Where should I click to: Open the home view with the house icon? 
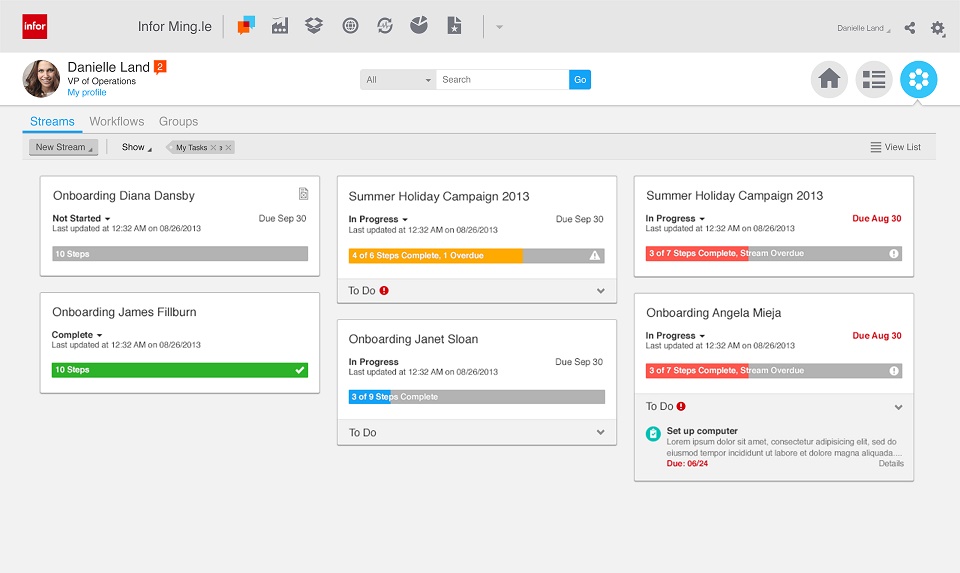pyautogui.click(x=829, y=80)
